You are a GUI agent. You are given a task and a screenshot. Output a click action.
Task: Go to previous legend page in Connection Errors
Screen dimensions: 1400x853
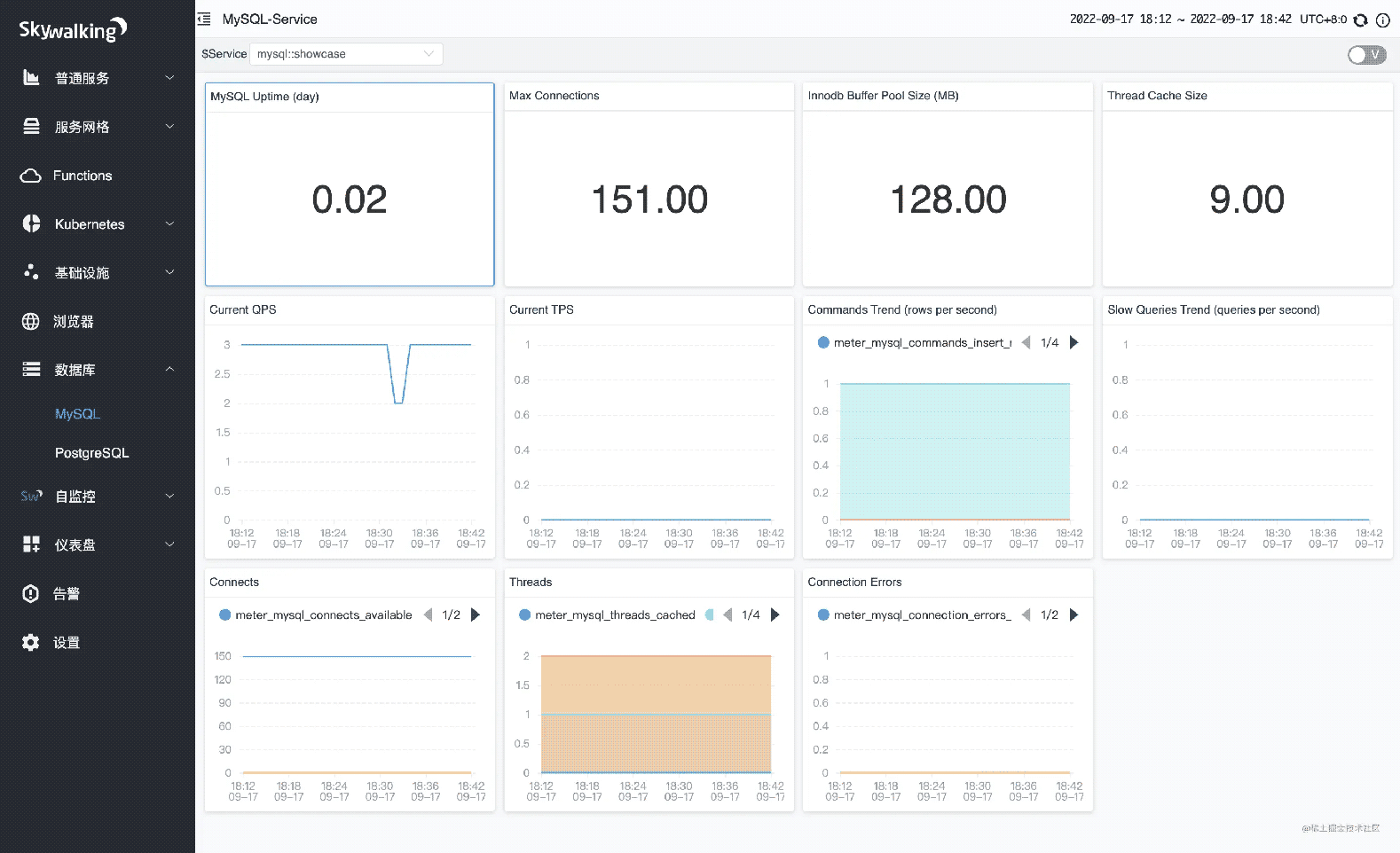coord(1026,614)
